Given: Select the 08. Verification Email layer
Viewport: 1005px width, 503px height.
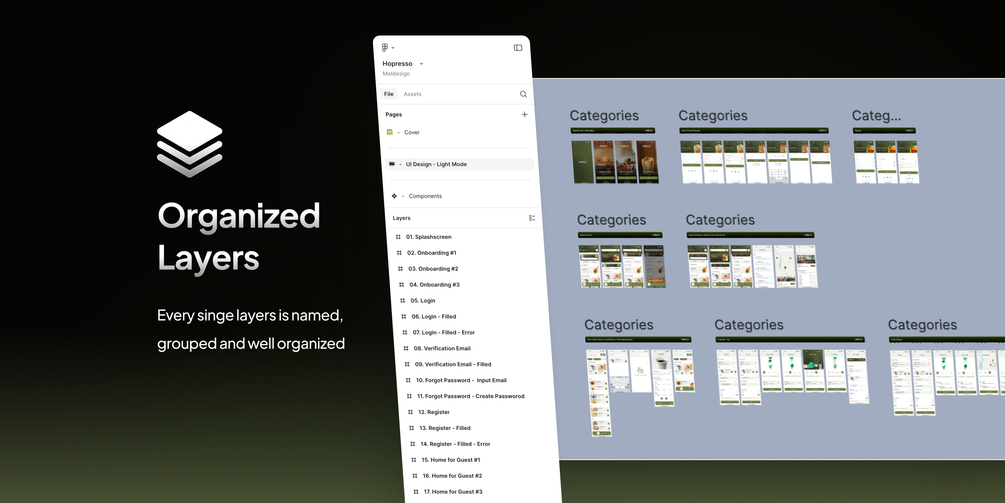Looking at the screenshot, I should click(442, 349).
